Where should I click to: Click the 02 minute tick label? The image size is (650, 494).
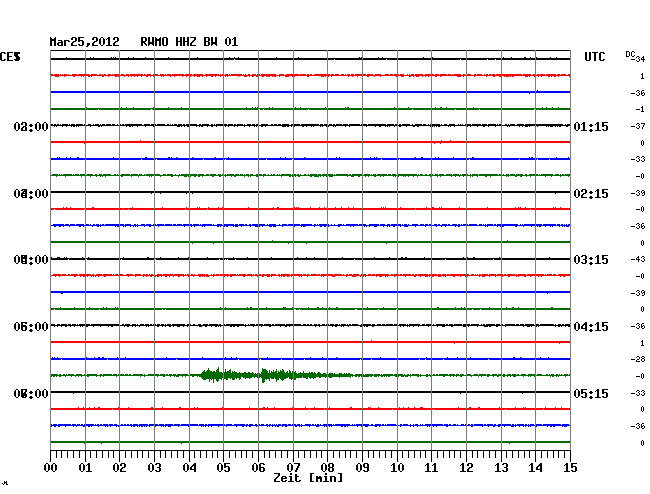[x=119, y=468]
